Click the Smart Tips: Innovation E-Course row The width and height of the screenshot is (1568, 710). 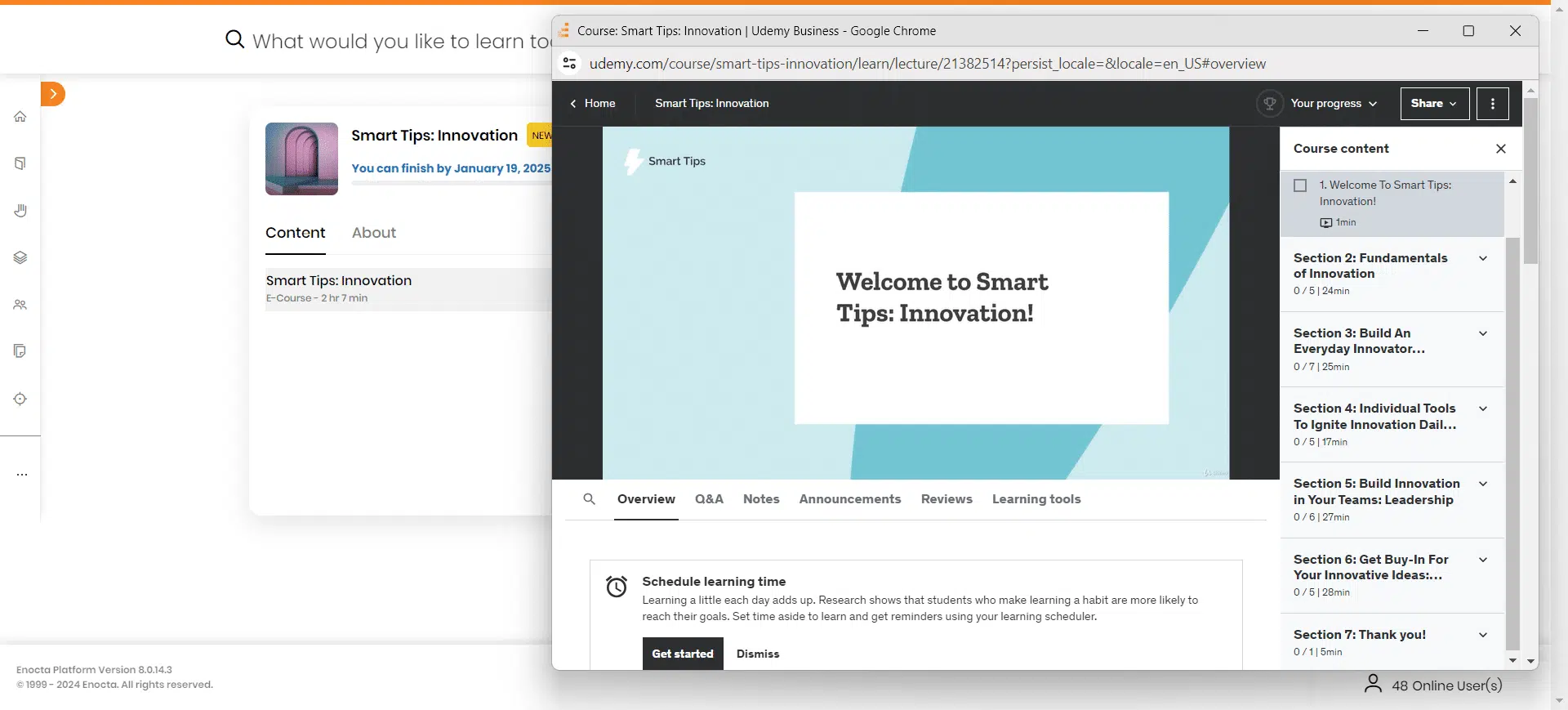click(408, 289)
